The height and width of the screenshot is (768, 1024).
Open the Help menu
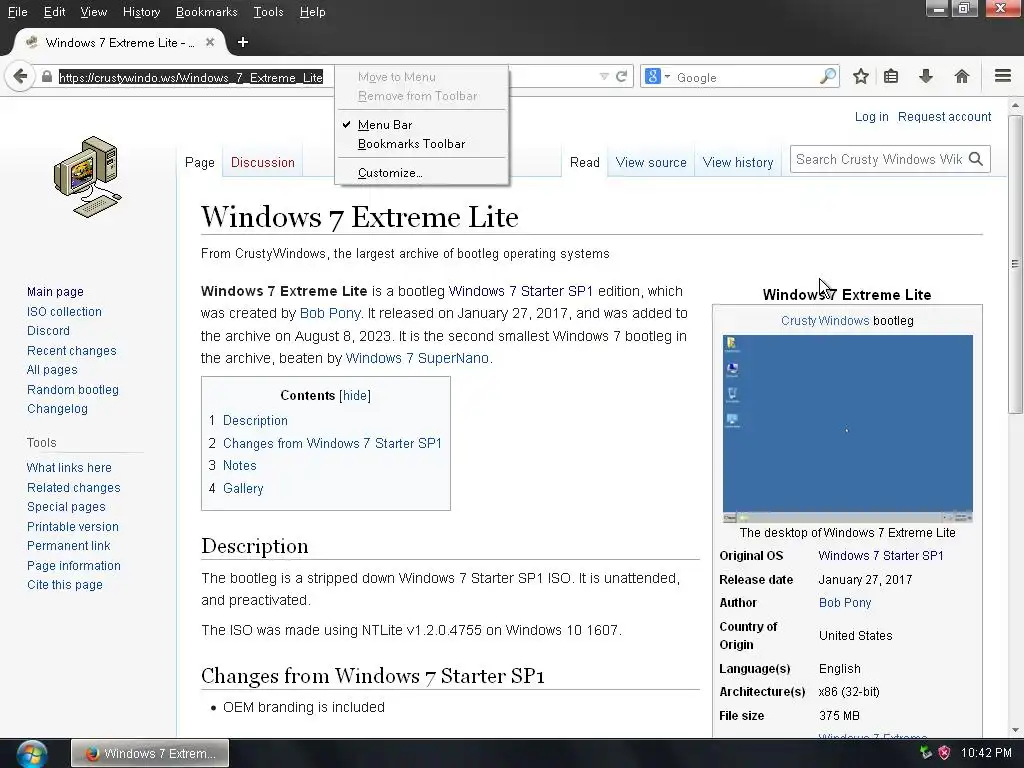312,12
